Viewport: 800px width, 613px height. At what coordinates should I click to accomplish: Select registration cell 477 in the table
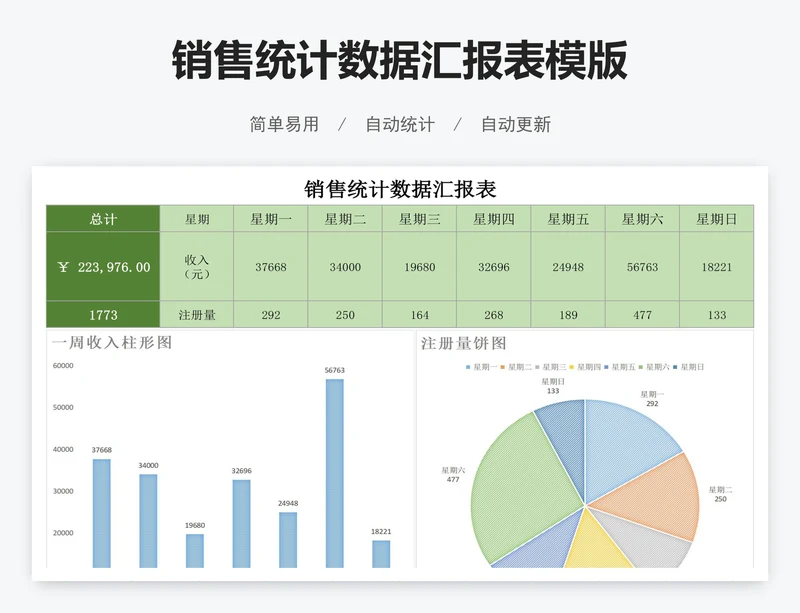pyautogui.click(x=642, y=314)
